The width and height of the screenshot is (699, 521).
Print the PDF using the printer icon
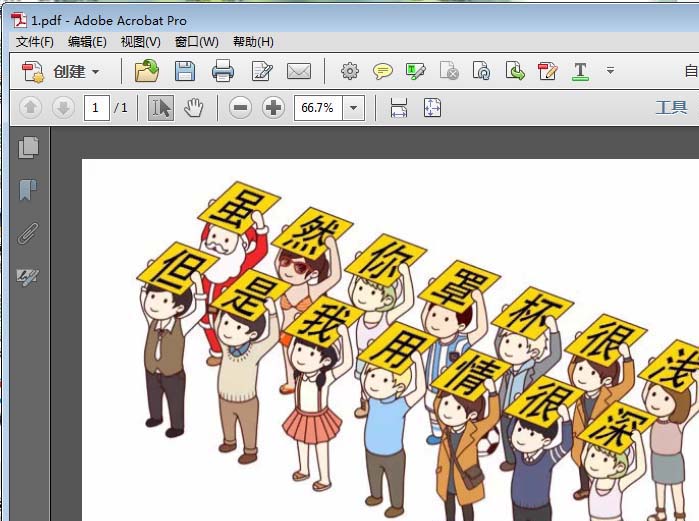point(223,71)
